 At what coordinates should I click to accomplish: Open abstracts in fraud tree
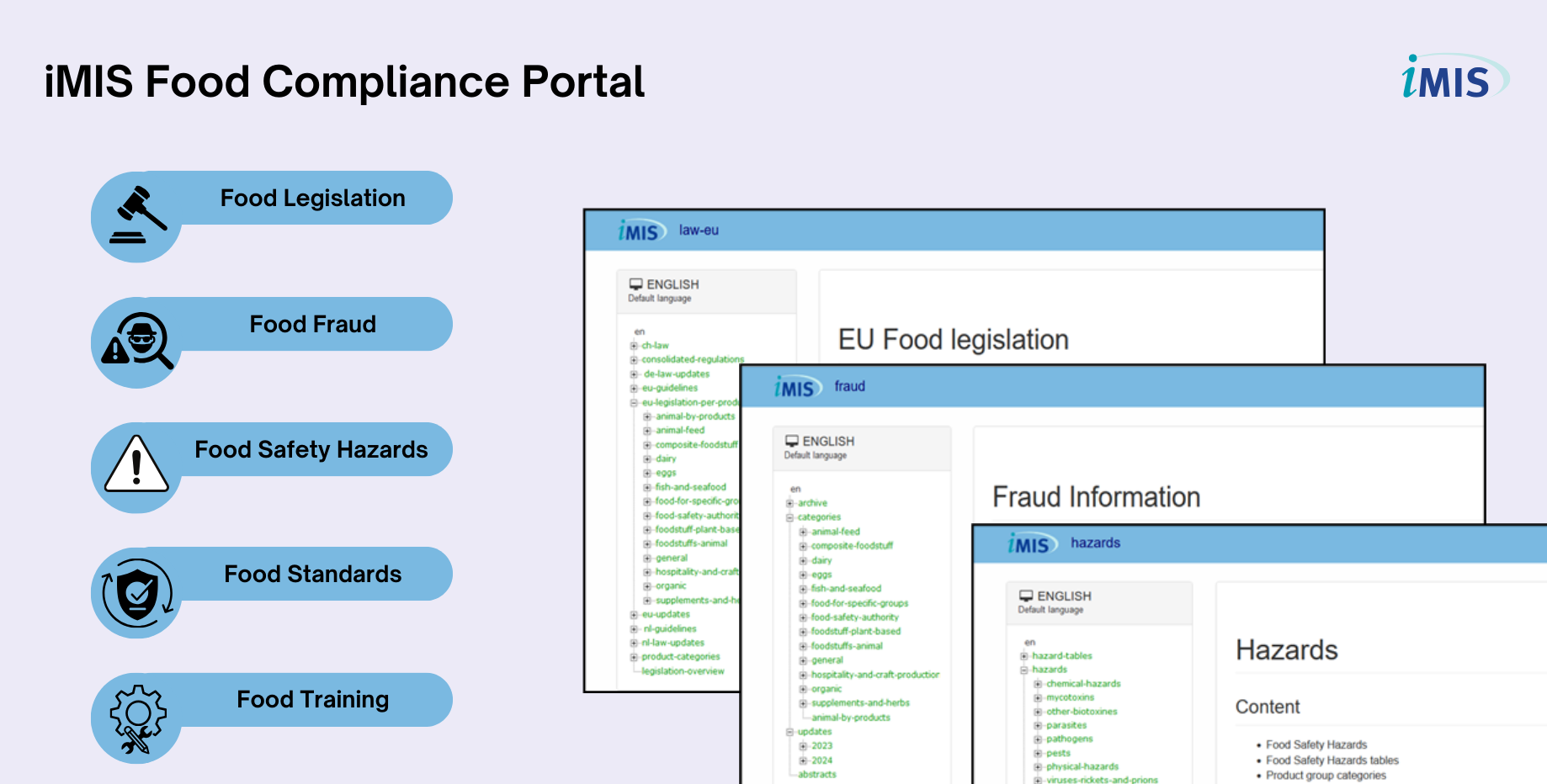pos(816,774)
